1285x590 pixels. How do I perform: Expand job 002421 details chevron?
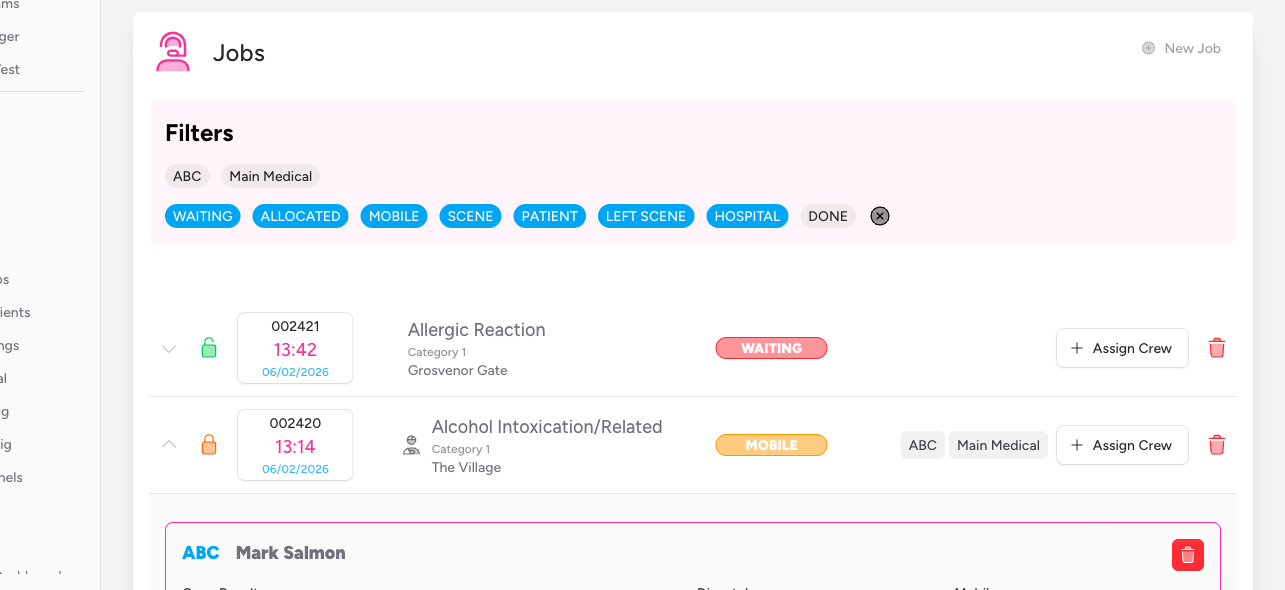coord(169,349)
